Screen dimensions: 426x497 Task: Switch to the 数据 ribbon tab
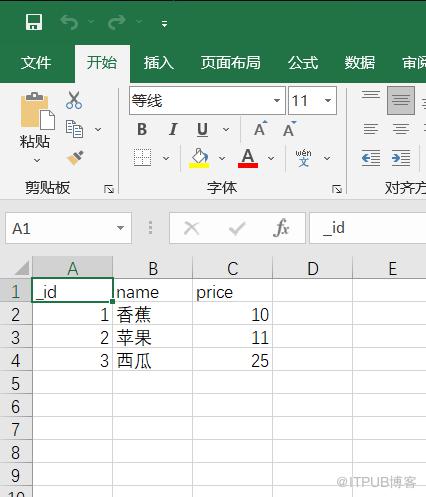pos(360,63)
